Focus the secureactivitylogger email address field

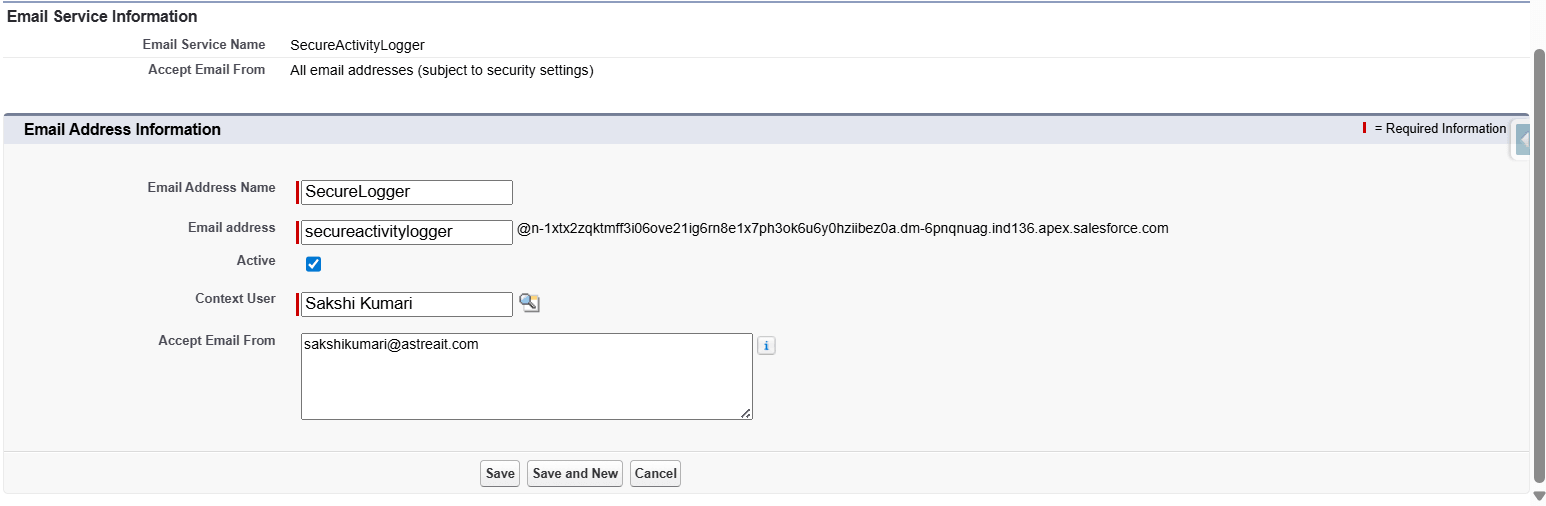pos(407,232)
